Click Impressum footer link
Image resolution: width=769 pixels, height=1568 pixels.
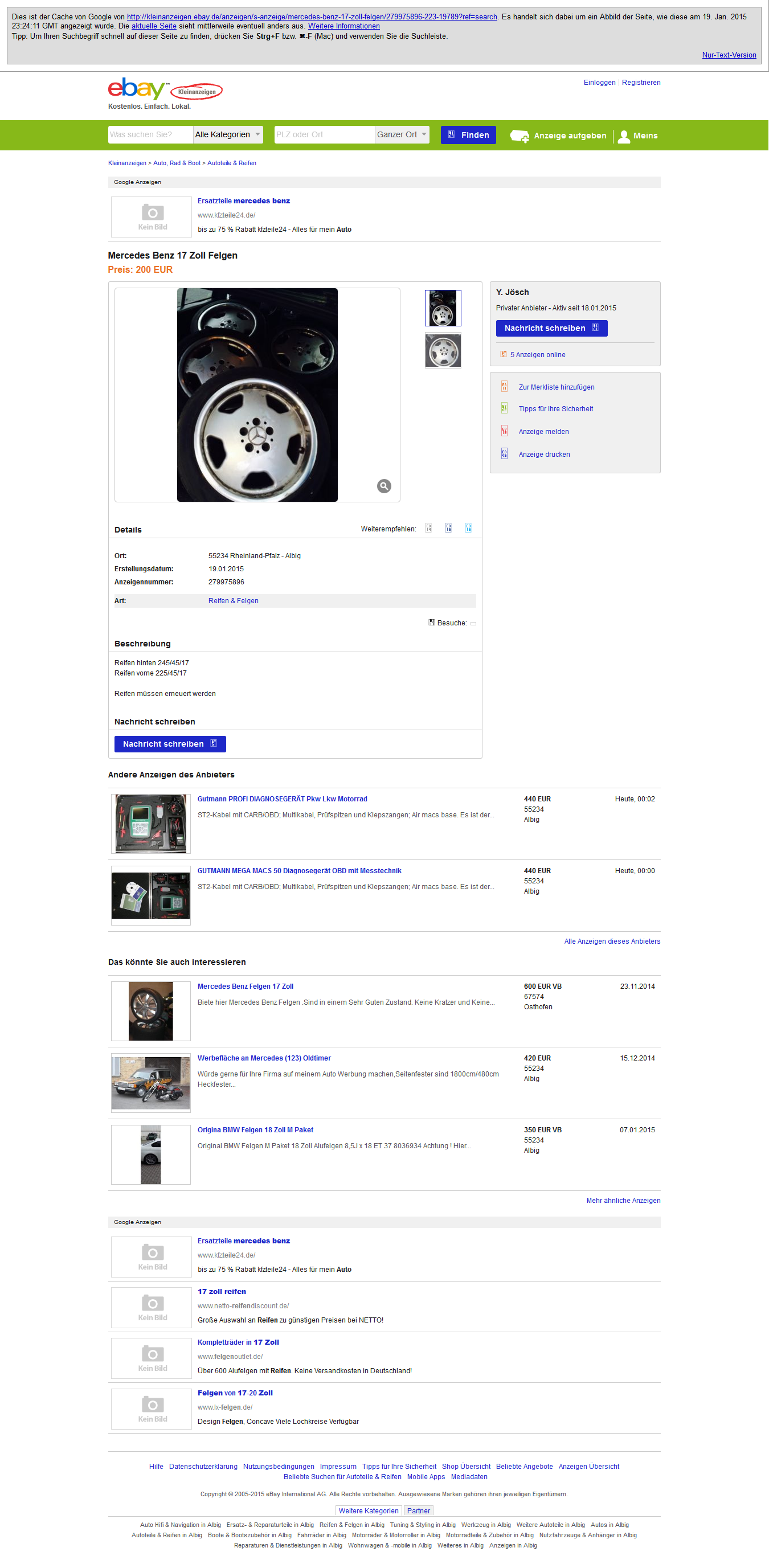pos(338,1467)
